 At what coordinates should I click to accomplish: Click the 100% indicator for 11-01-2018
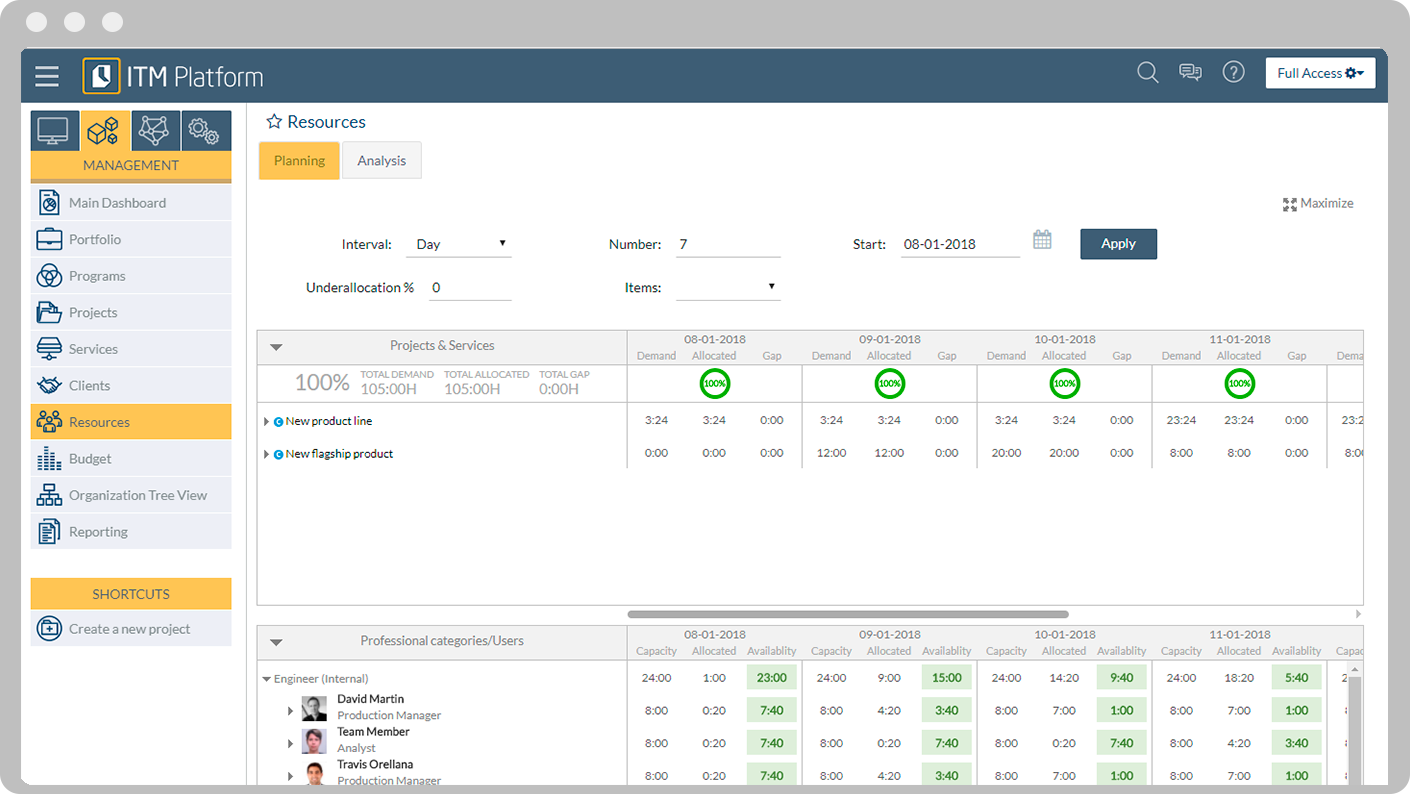click(x=1240, y=383)
